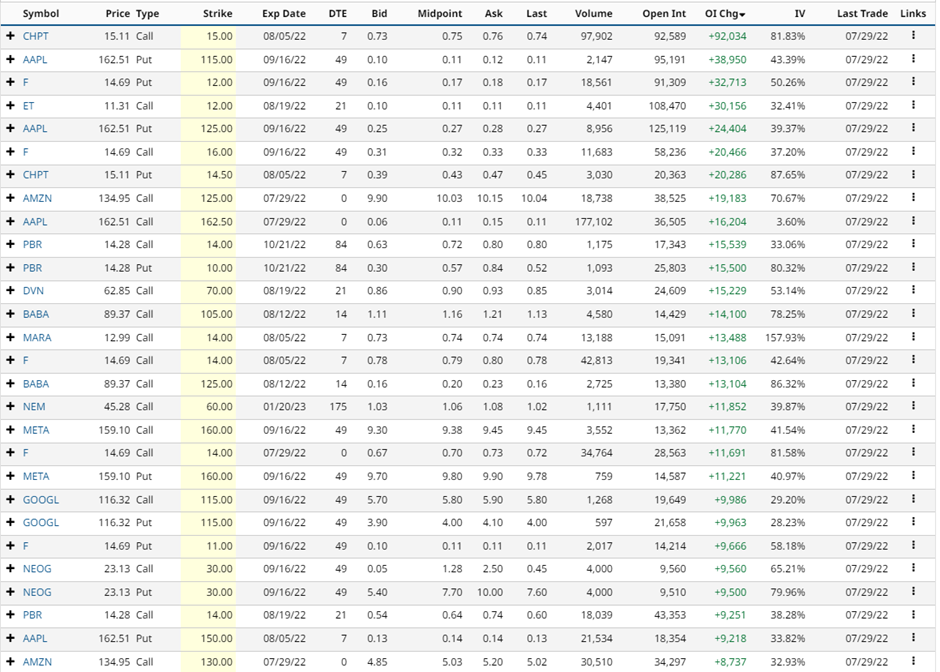
Task: Sort by the Open Int column header
Action: coord(664,13)
